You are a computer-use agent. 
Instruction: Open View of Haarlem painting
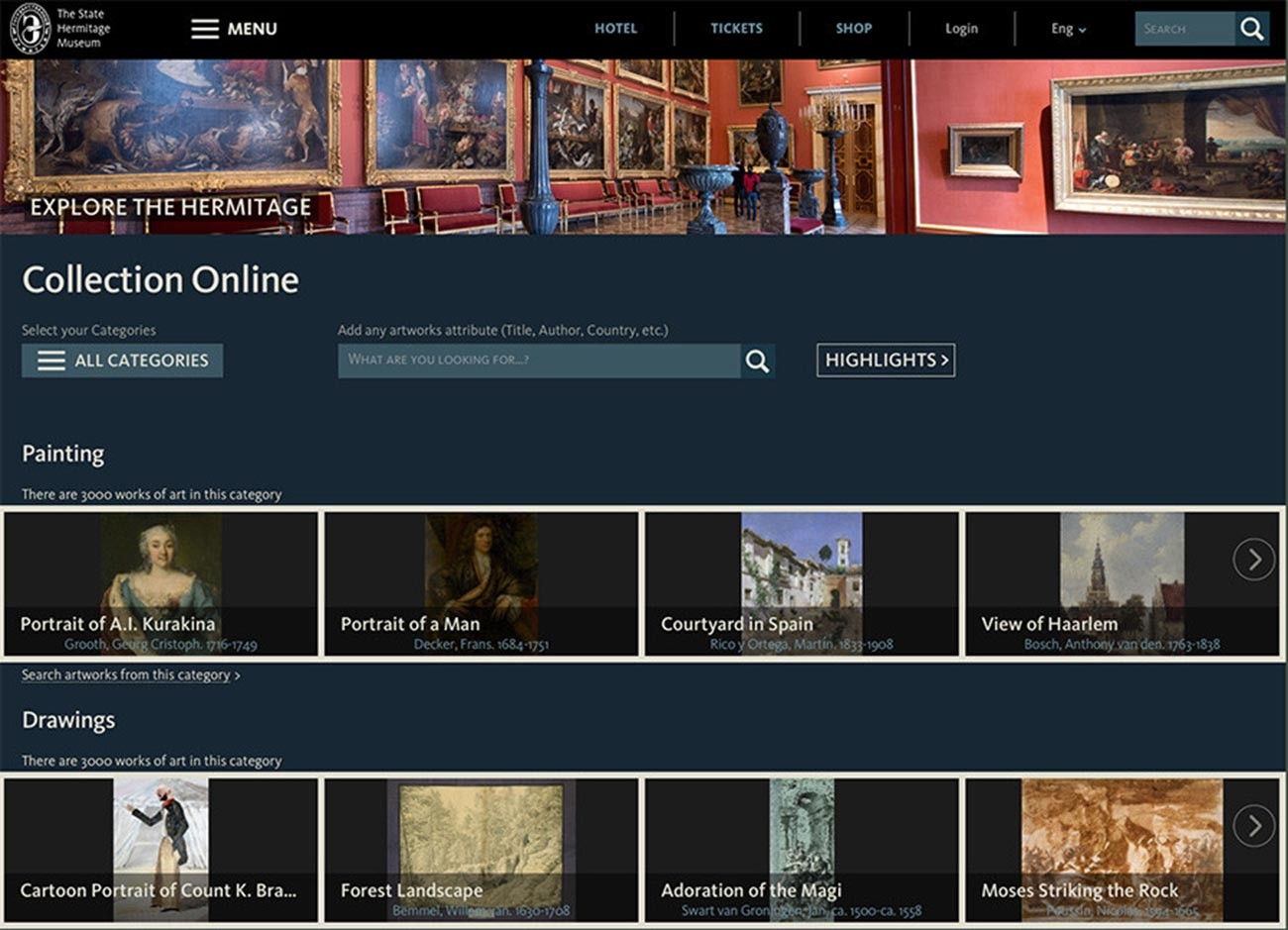pos(1122,583)
